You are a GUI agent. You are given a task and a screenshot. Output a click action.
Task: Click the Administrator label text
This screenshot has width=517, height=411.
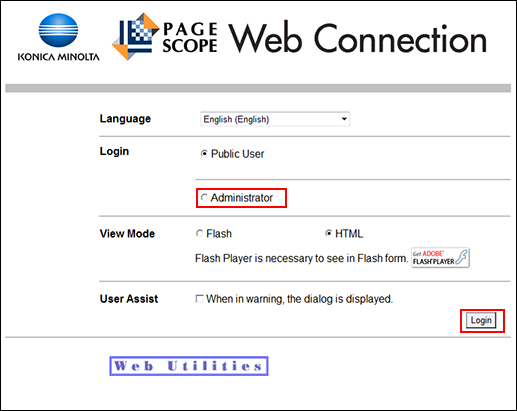(242, 198)
